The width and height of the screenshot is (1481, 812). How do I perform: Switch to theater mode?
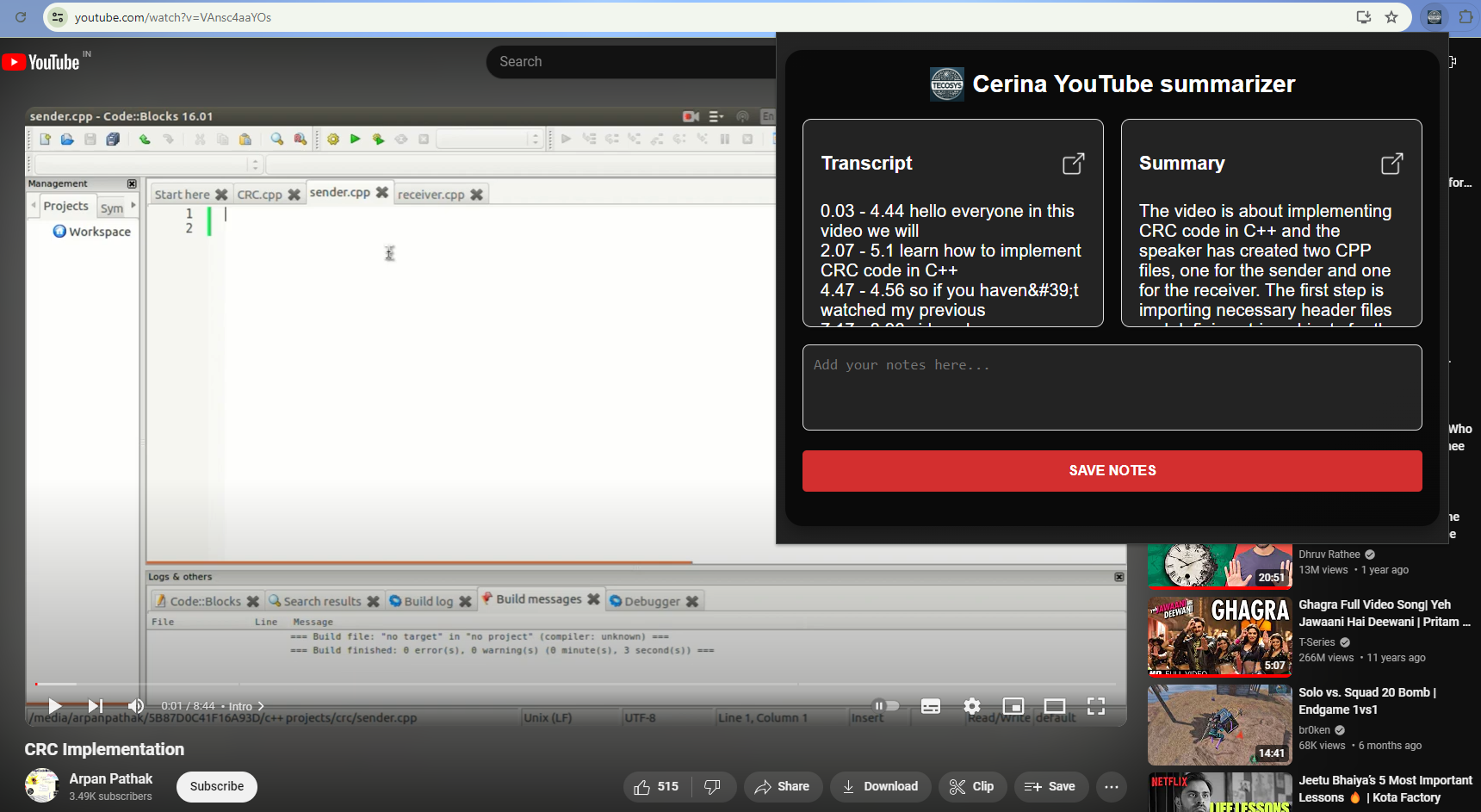pos(1055,706)
